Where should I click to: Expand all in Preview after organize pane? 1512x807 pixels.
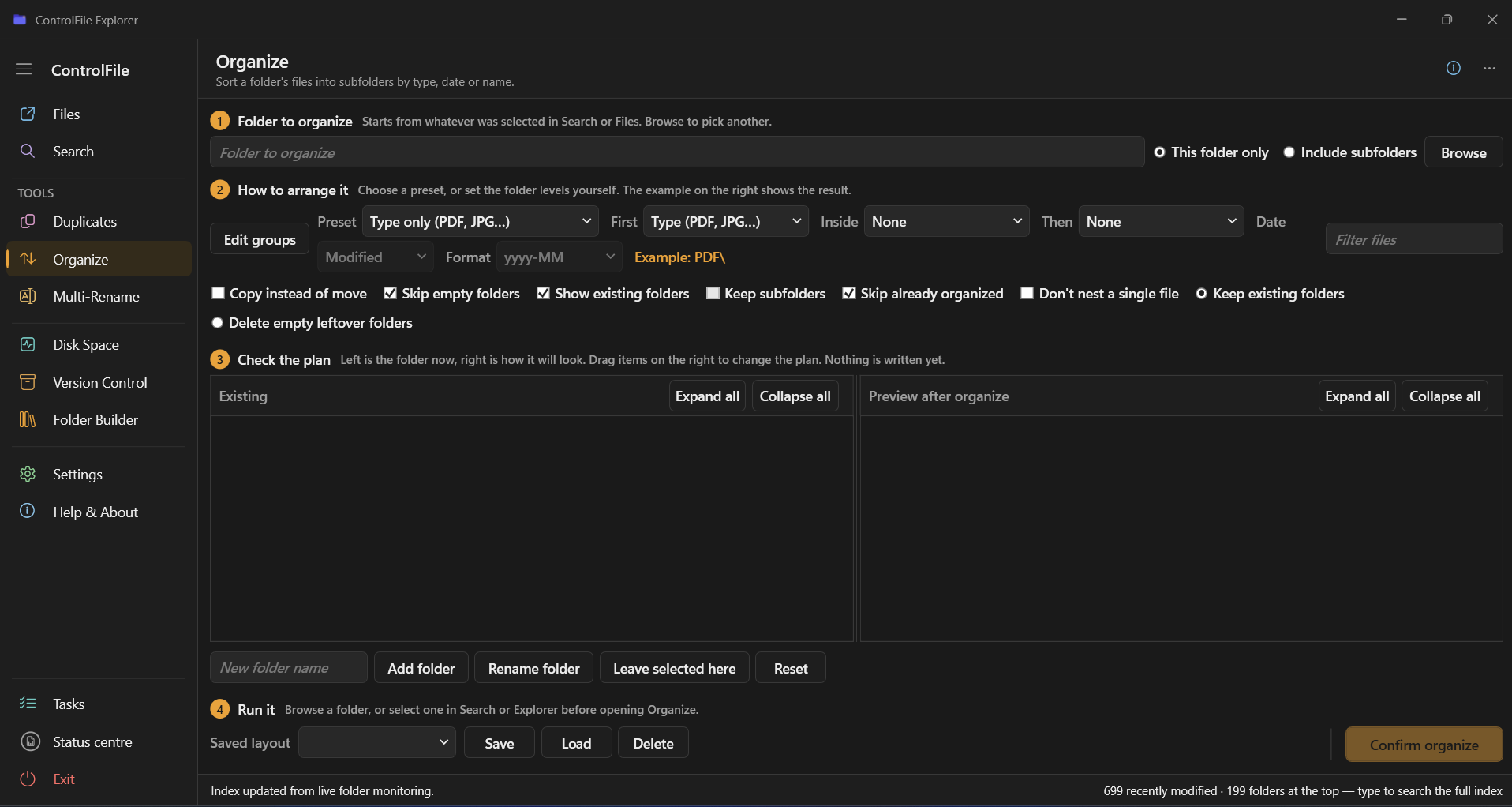click(1357, 396)
